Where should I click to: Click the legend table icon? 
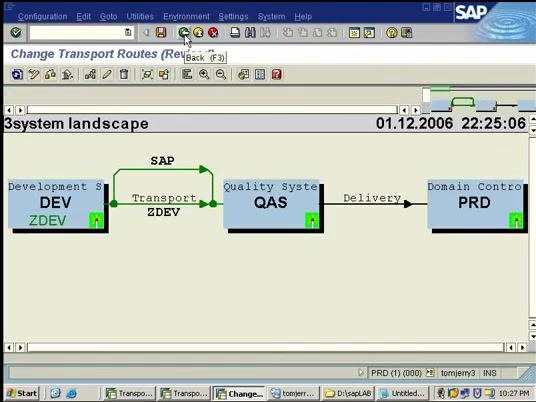tap(260, 74)
